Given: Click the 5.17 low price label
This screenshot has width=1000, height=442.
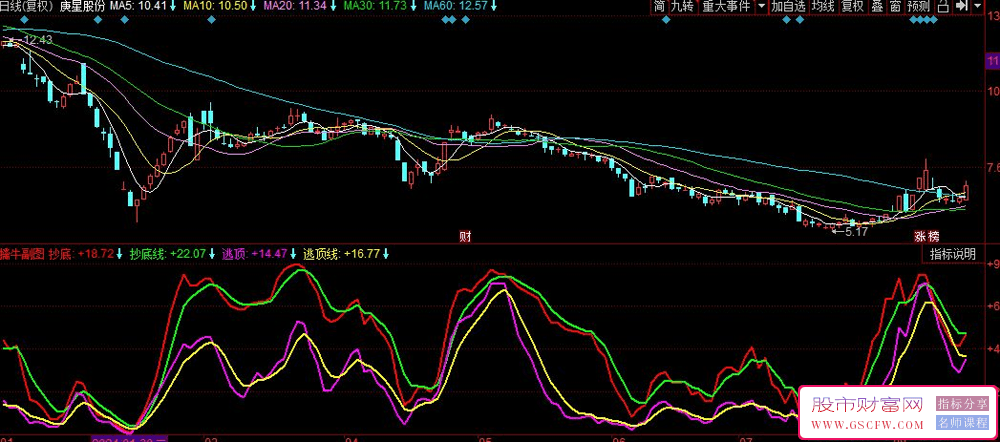Looking at the screenshot, I should 857,232.
